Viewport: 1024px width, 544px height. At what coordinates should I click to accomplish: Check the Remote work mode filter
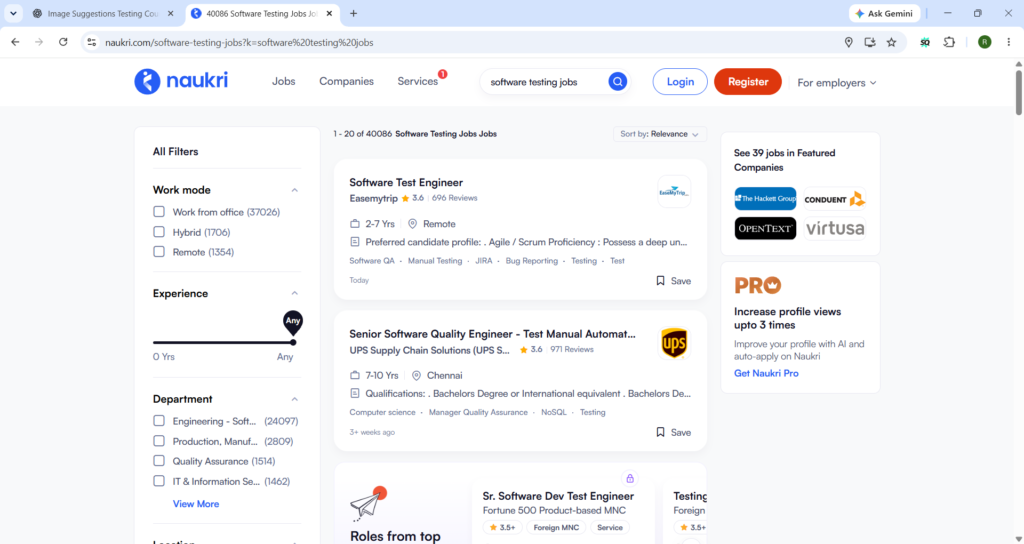(x=159, y=251)
